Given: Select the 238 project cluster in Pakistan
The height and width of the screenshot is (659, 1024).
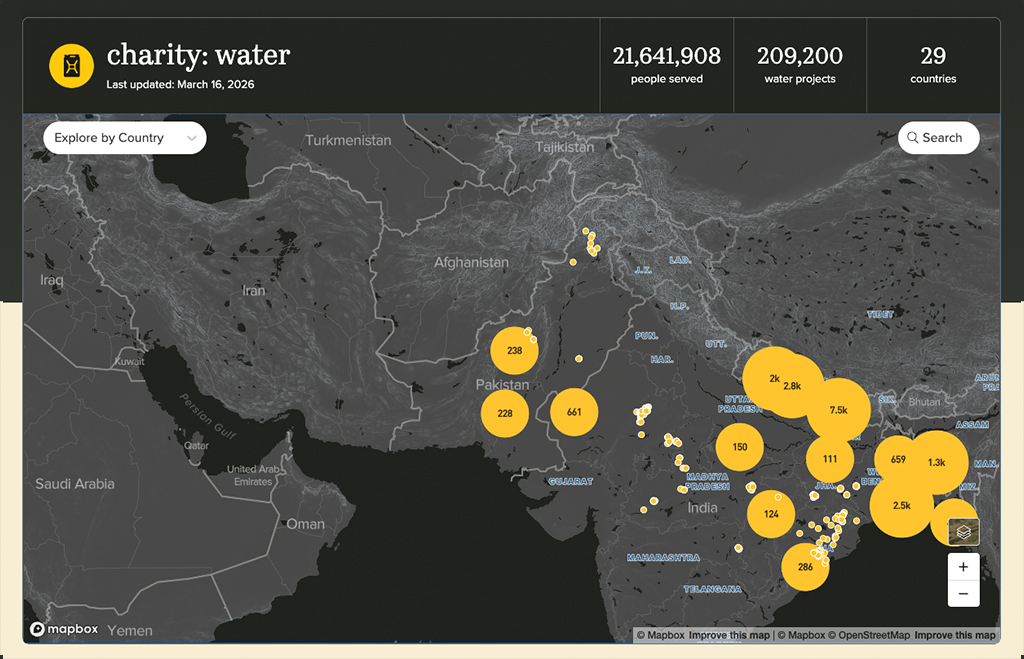Looking at the screenshot, I should point(515,351).
